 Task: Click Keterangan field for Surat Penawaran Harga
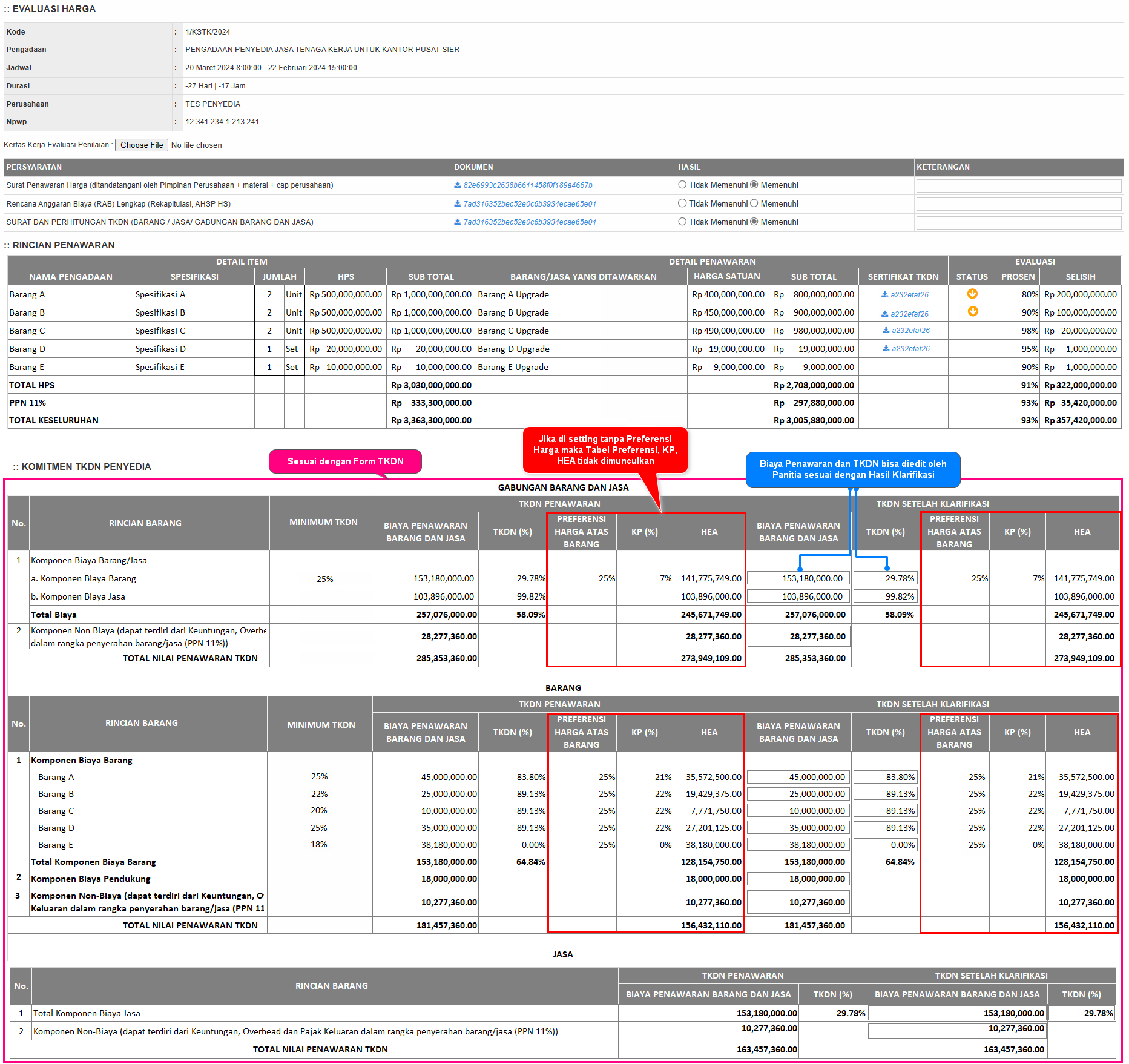1018,186
